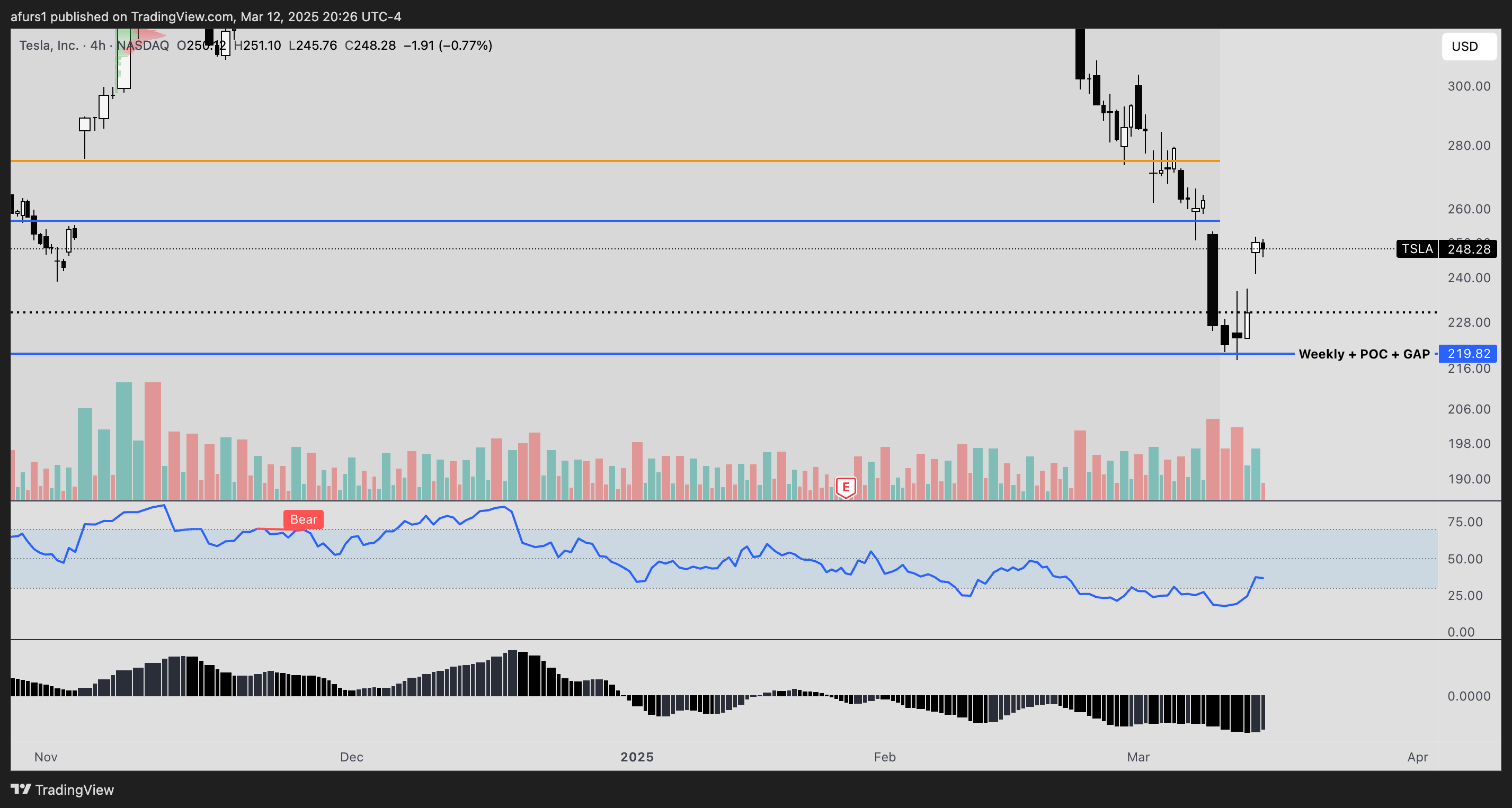1512x808 pixels.
Task: Click the USD currency button
Action: [x=1469, y=47]
